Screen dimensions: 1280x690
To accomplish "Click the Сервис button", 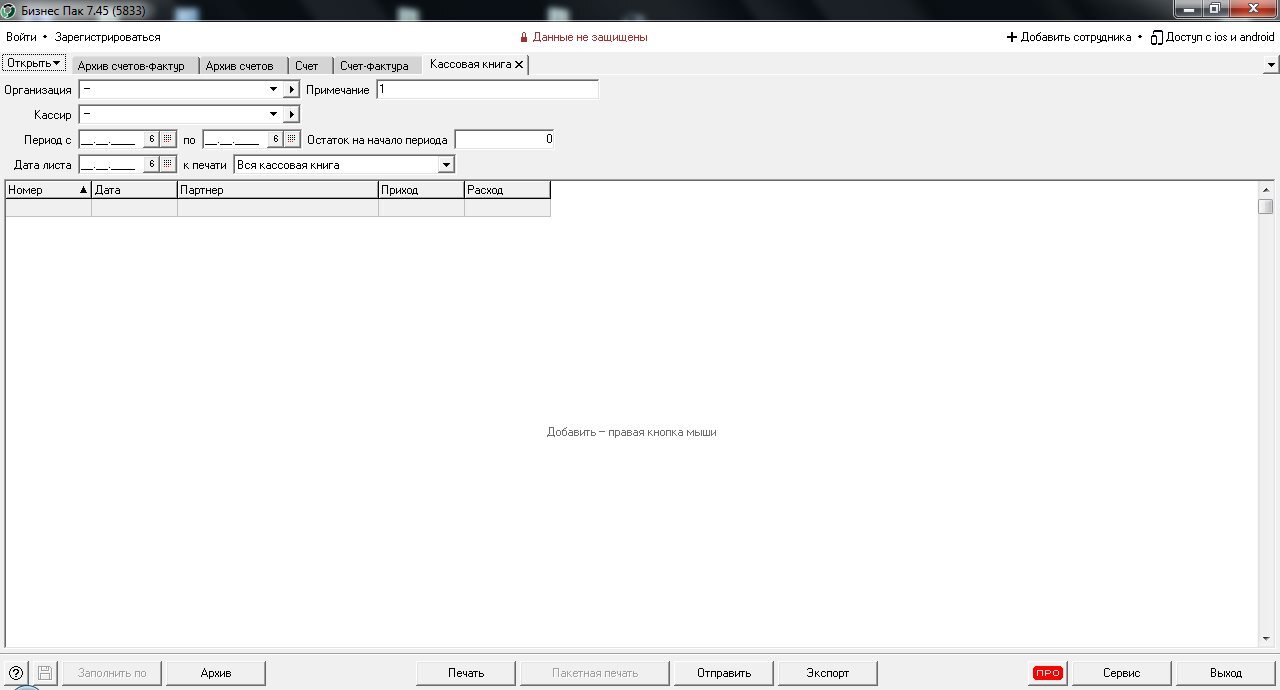I will pos(1122,673).
